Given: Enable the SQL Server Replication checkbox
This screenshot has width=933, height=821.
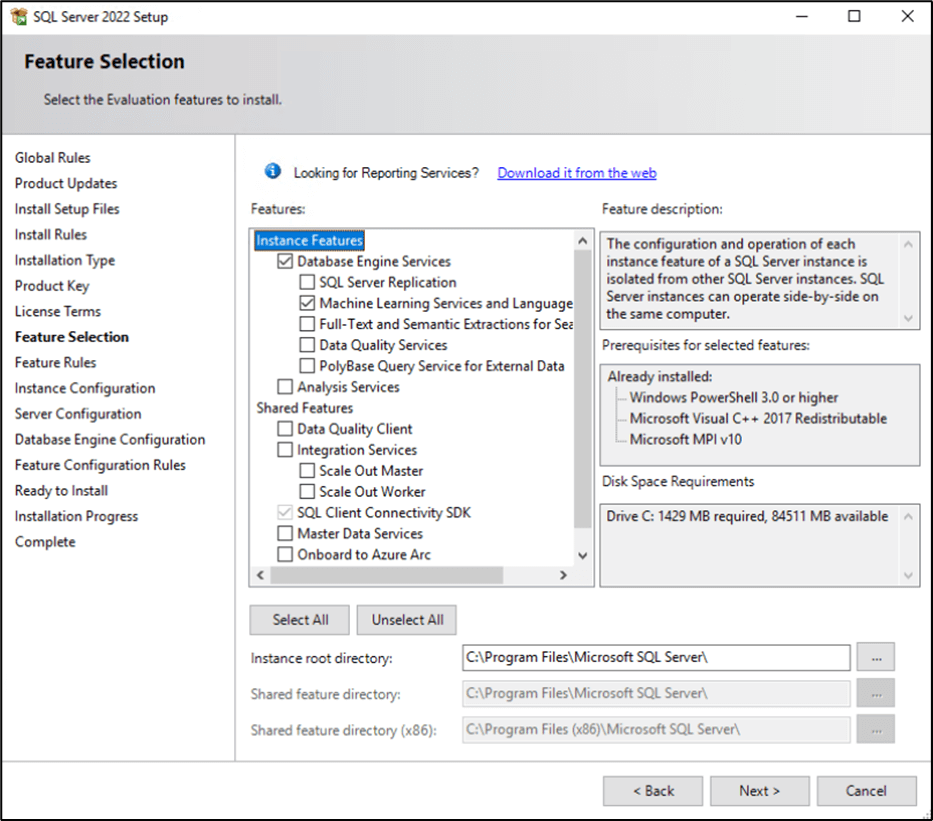Looking at the screenshot, I should [307, 282].
